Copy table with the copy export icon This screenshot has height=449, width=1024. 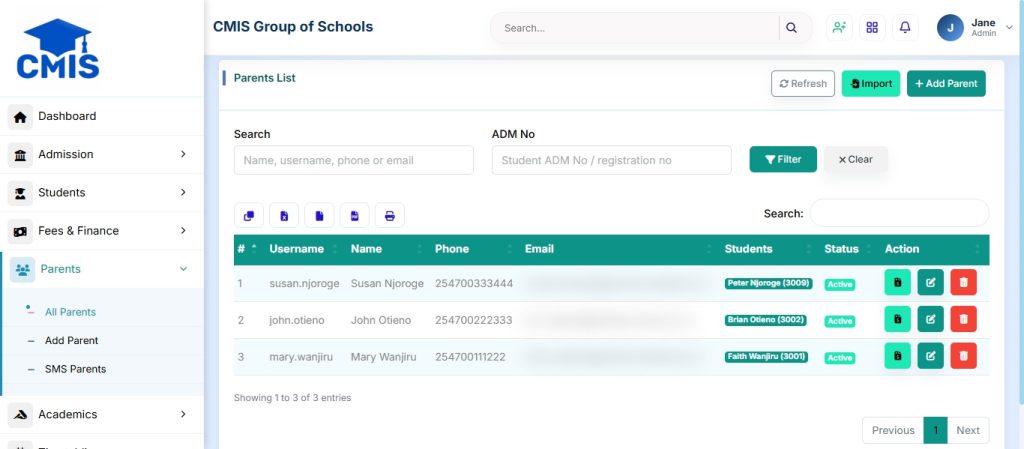click(x=249, y=215)
